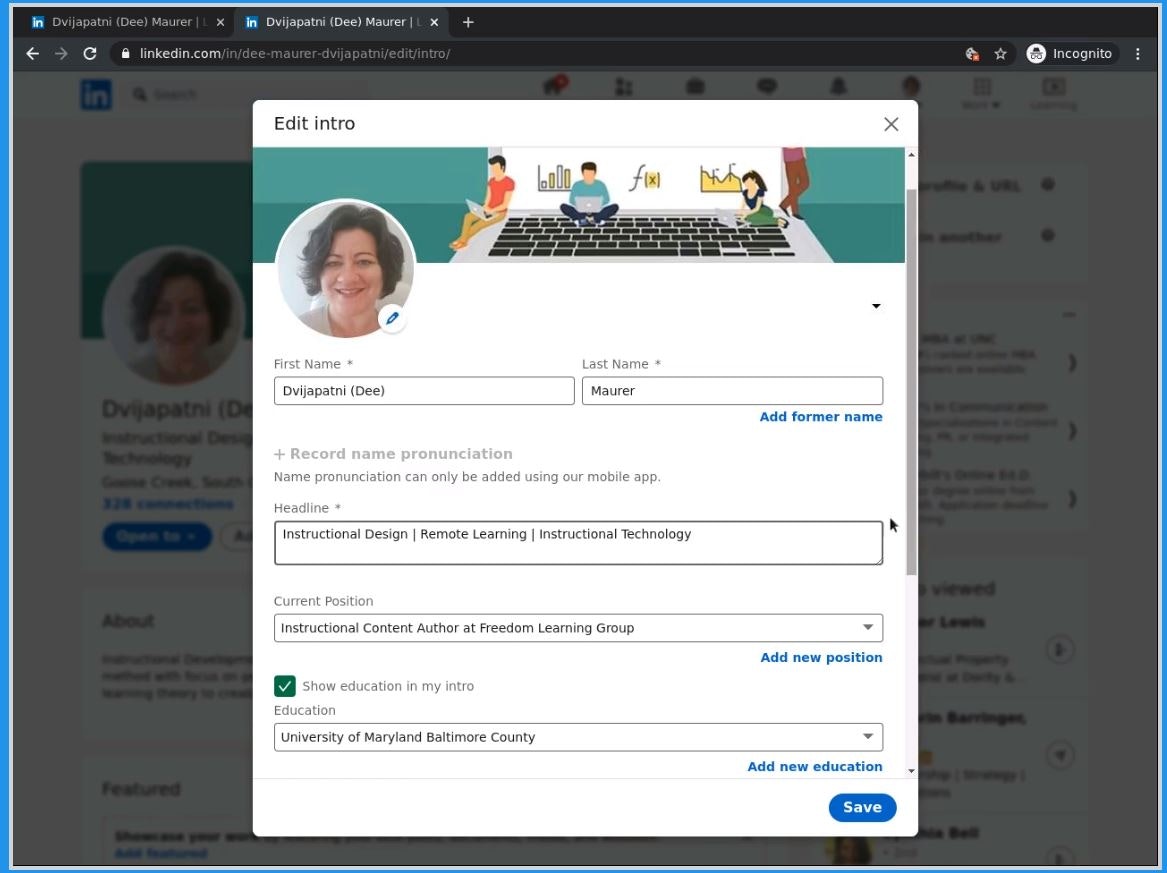This screenshot has height=873, width=1167.
Task: Close the Edit intro dialog with X
Action: [x=891, y=124]
